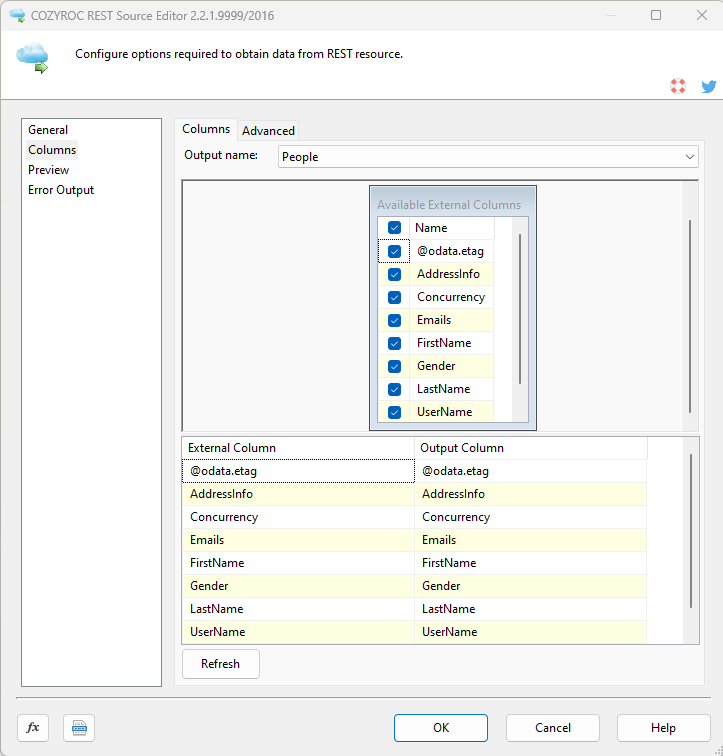Select the Concurrency External Column cell
This screenshot has height=756, width=723.
pos(298,517)
